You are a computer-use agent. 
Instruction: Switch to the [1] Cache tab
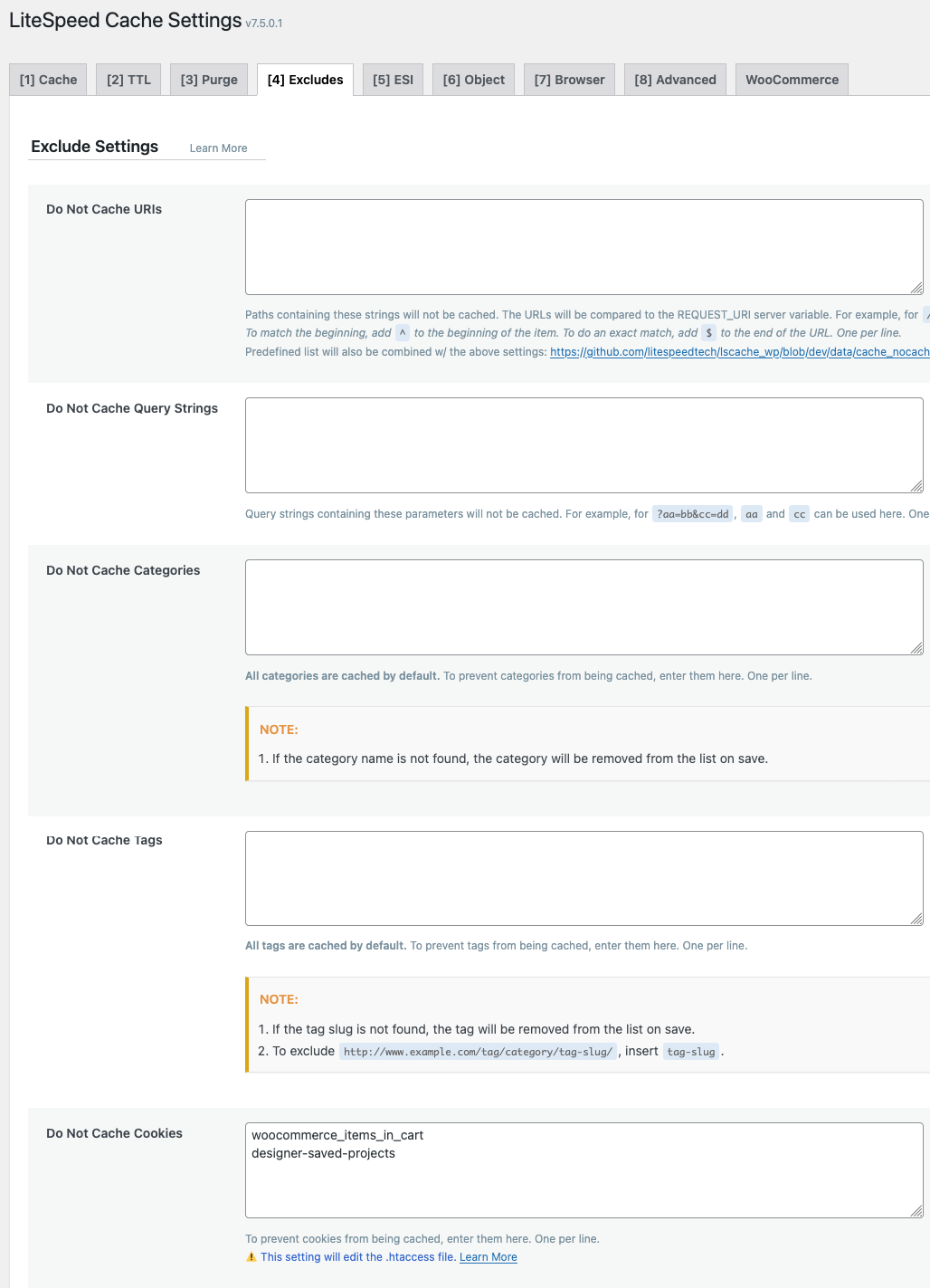(48, 80)
